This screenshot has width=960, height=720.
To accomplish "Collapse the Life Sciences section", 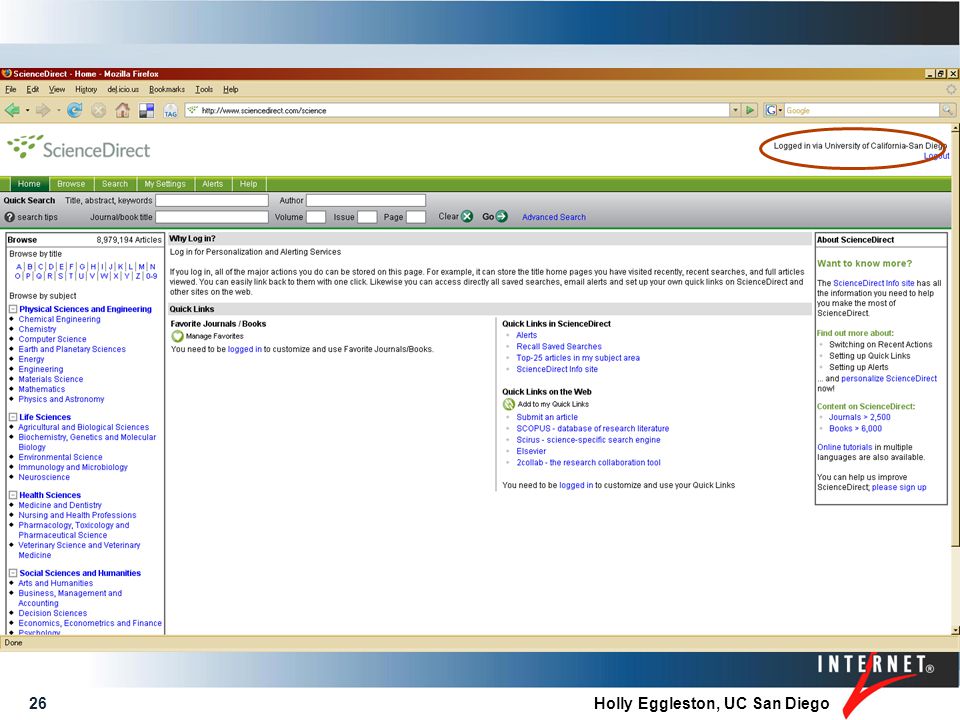I will [x=13, y=418].
